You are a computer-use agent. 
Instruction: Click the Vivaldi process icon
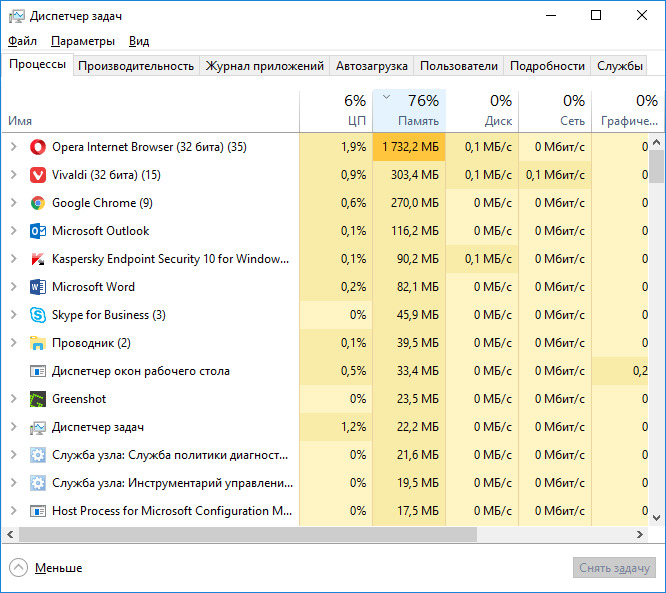point(38,175)
